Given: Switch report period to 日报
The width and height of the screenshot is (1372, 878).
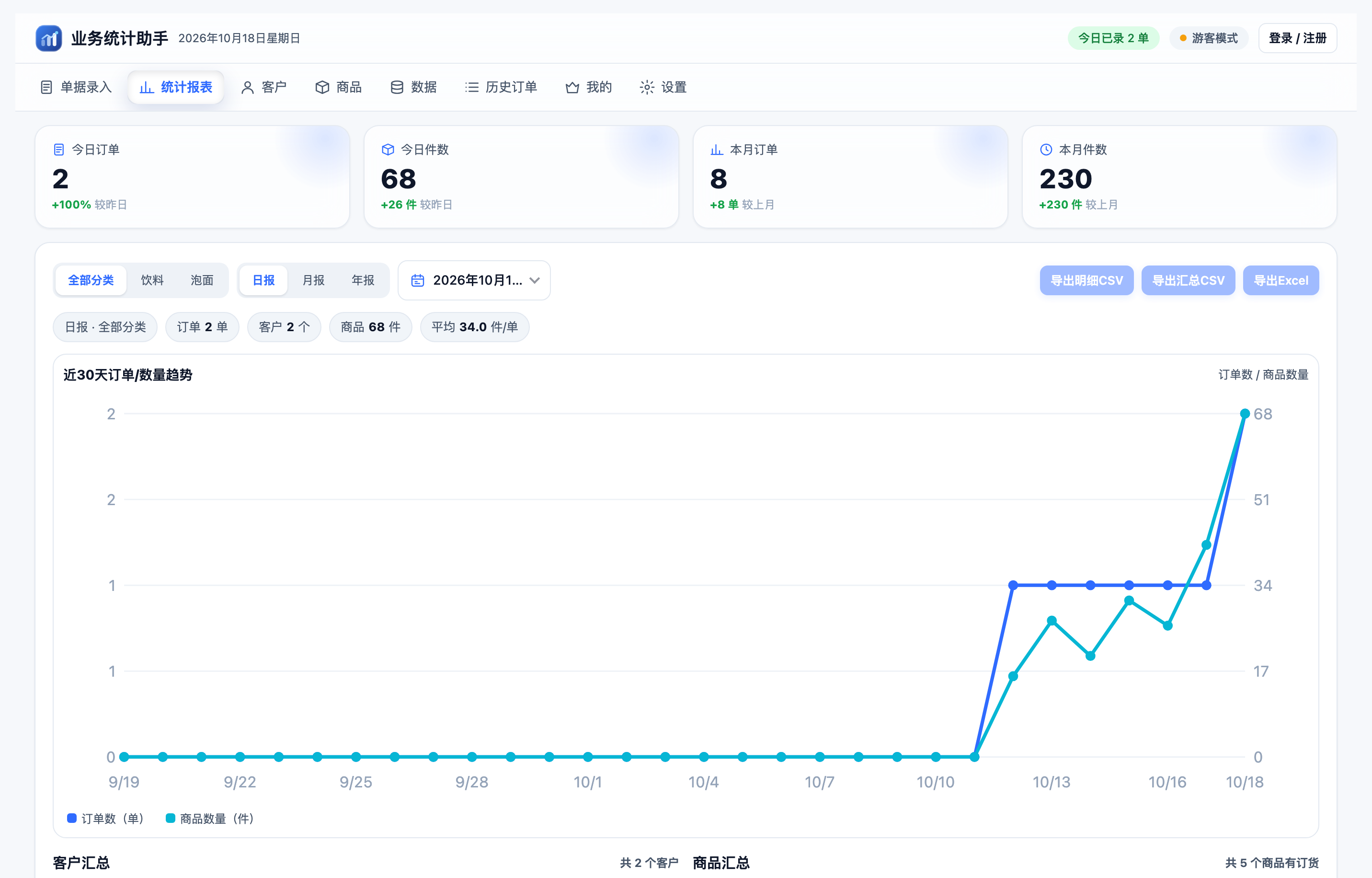Looking at the screenshot, I should pyautogui.click(x=264, y=280).
